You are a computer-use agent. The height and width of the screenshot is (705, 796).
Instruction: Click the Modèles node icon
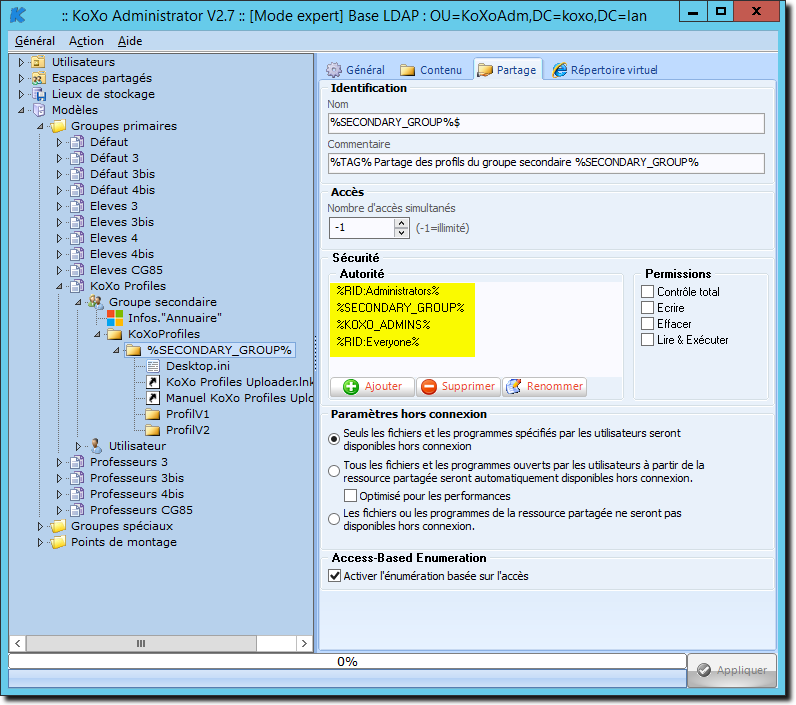pyautogui.click(x=39, y=110)
